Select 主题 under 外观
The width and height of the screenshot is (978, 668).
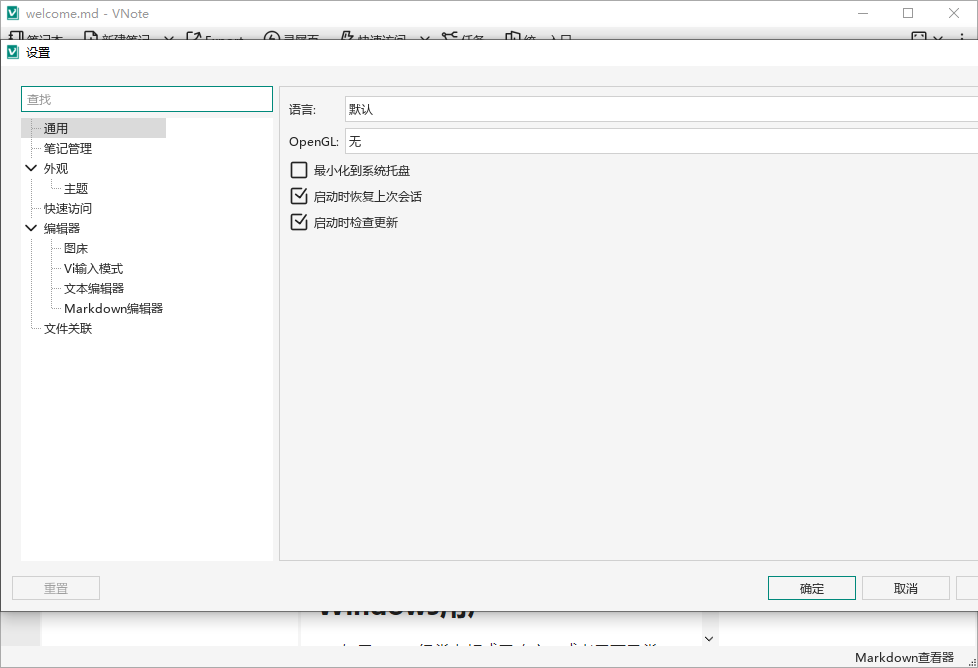pos(76,188)
